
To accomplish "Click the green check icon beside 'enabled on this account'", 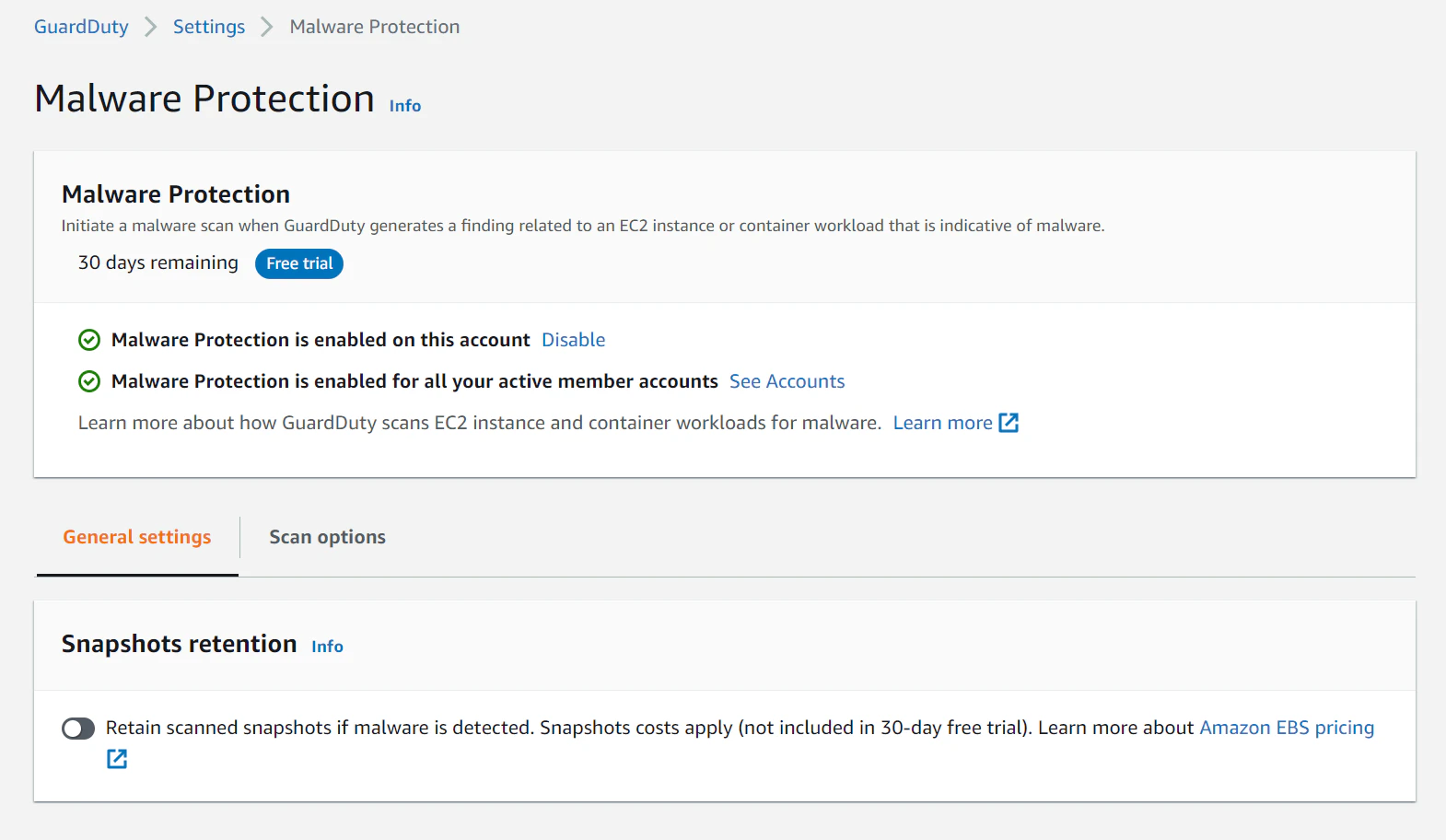I will click(89, 340).
